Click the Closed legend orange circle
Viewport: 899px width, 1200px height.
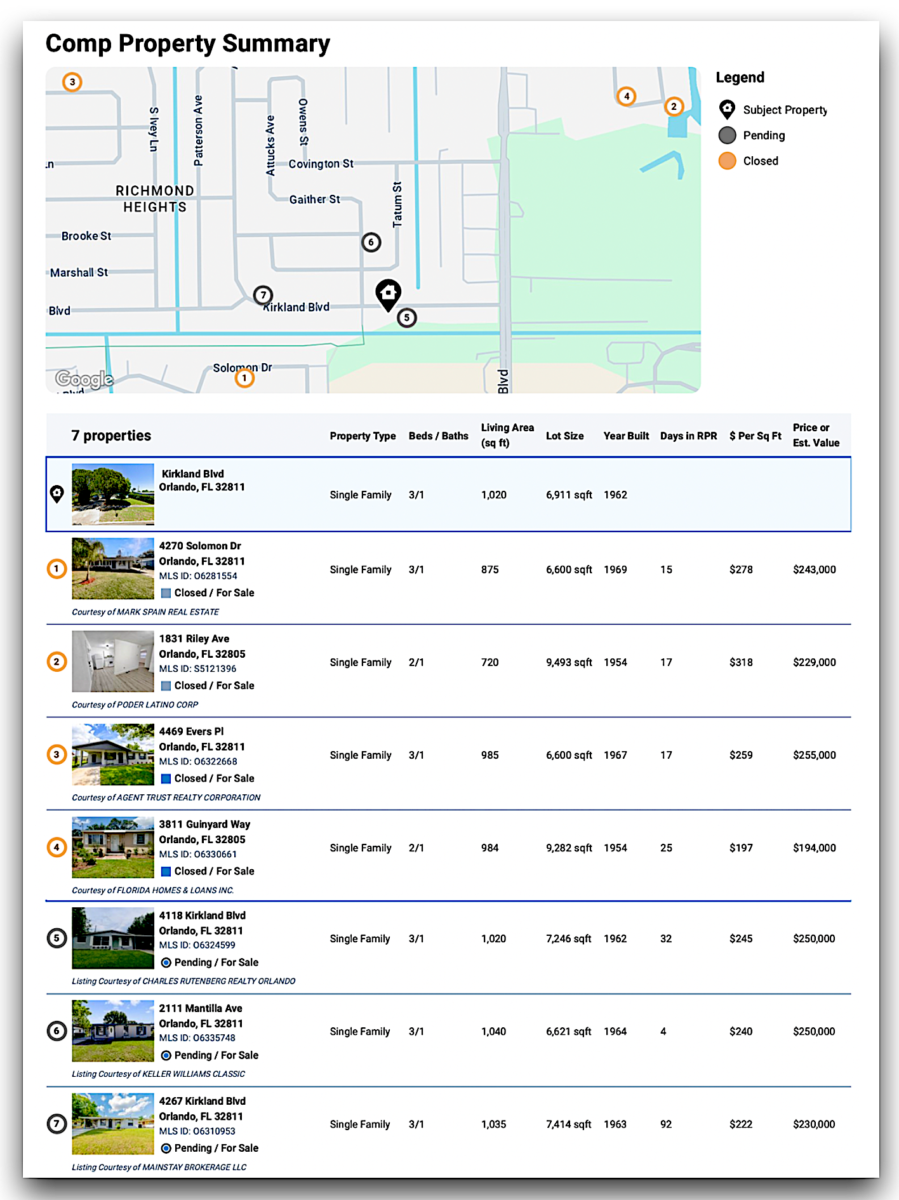[x=727, y=160]
